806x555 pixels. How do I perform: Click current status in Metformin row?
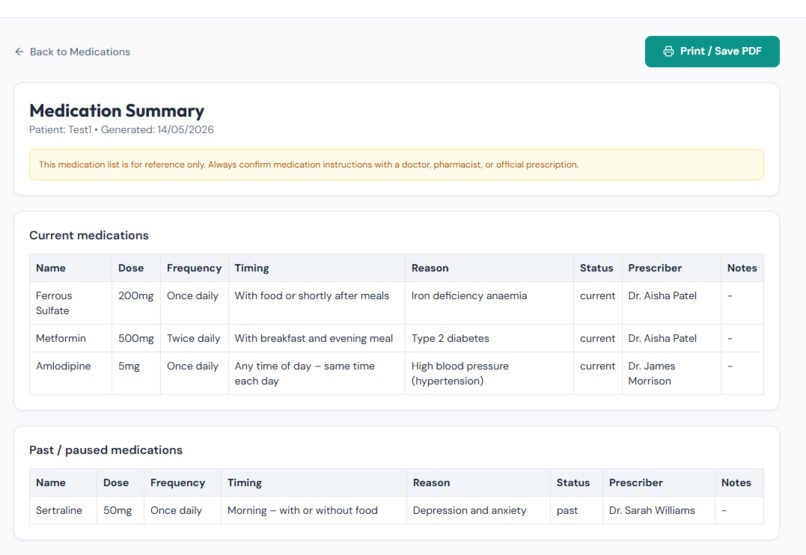(x=598, y=338)
